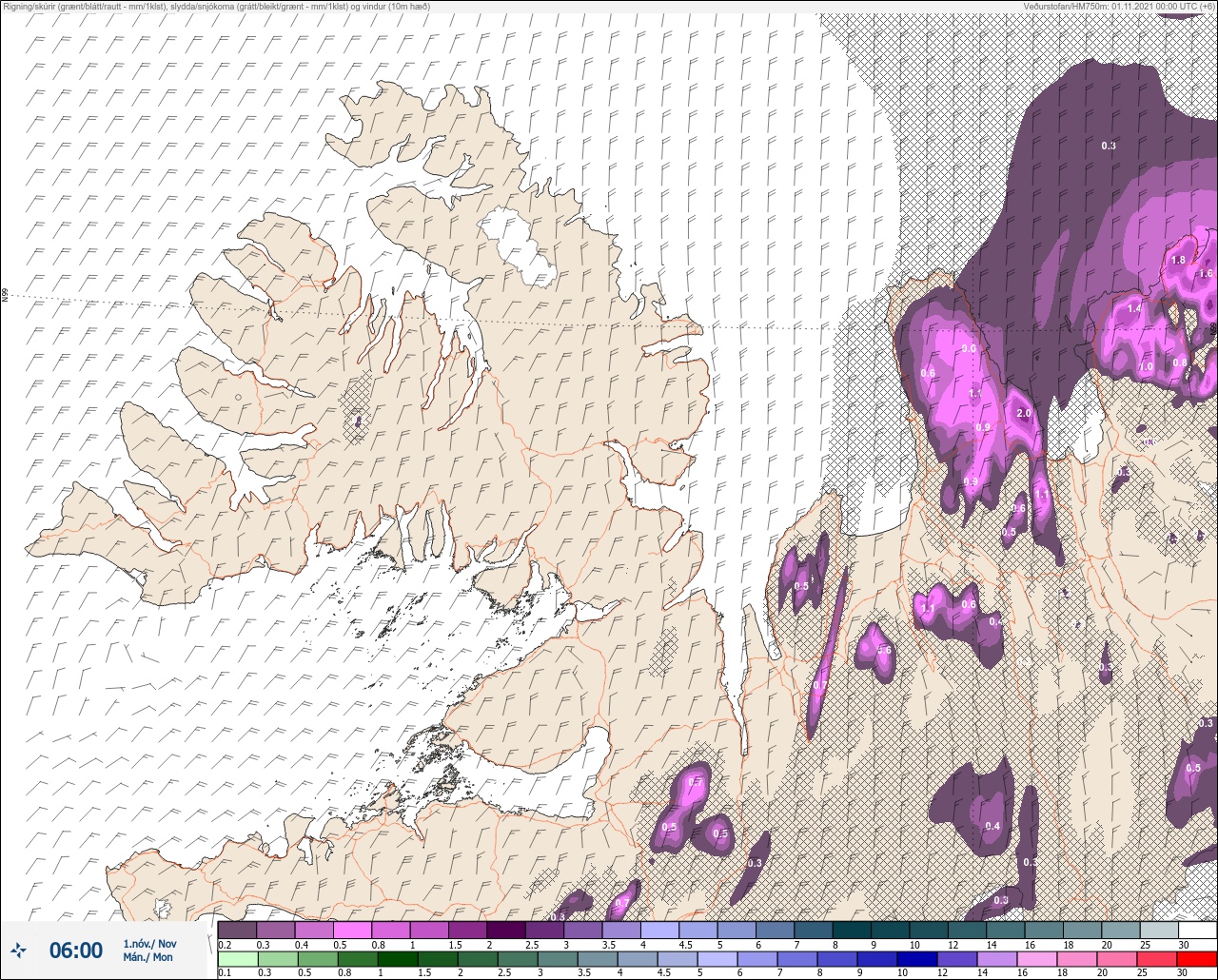Click the 0.7 value on narrow pink streak

click(818, 685)
